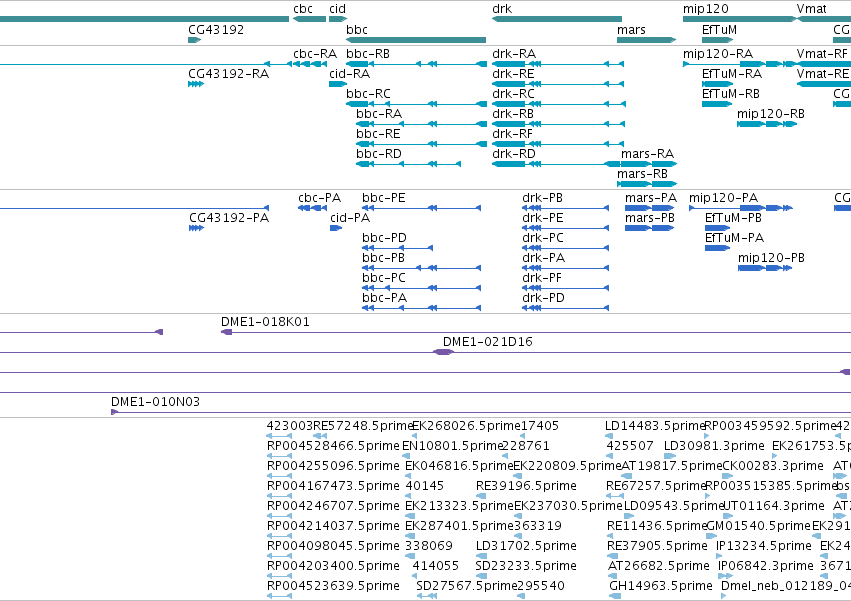Screen dimensions: 851x601
Task: Select EST label RE39196.5prime
Action: point(526,486)
